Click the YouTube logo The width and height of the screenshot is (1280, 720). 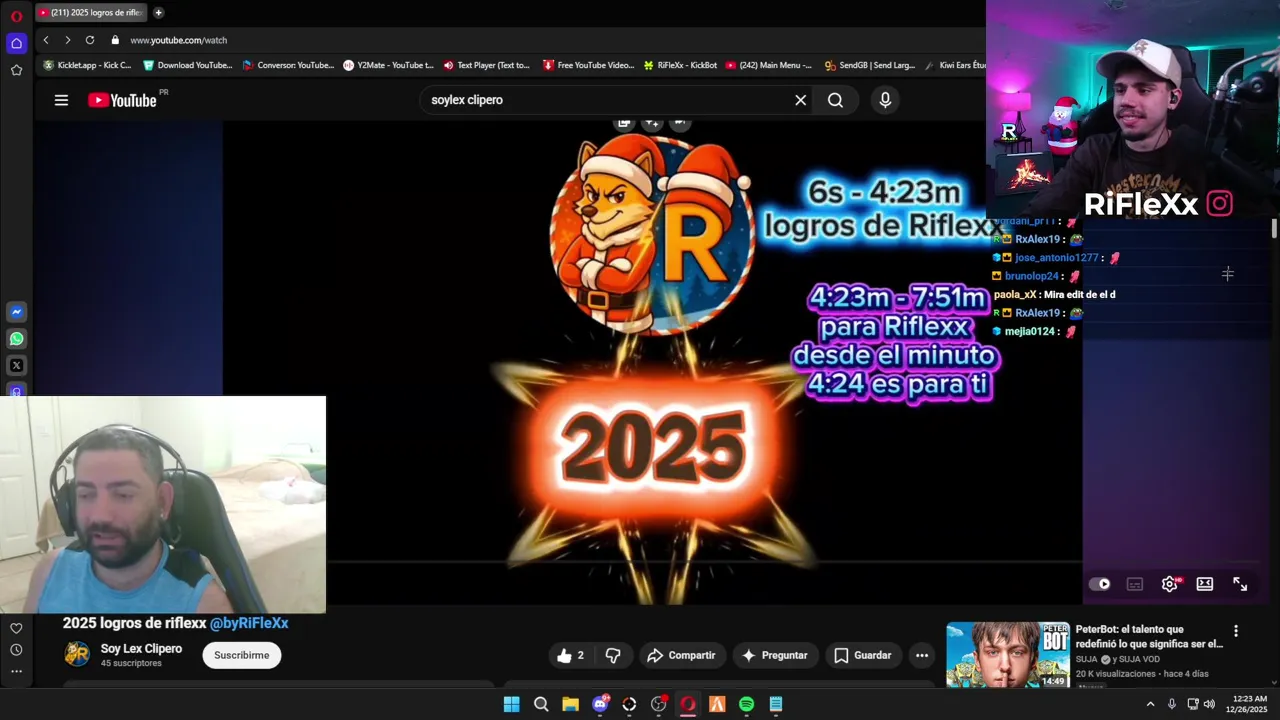click(122, 100)
